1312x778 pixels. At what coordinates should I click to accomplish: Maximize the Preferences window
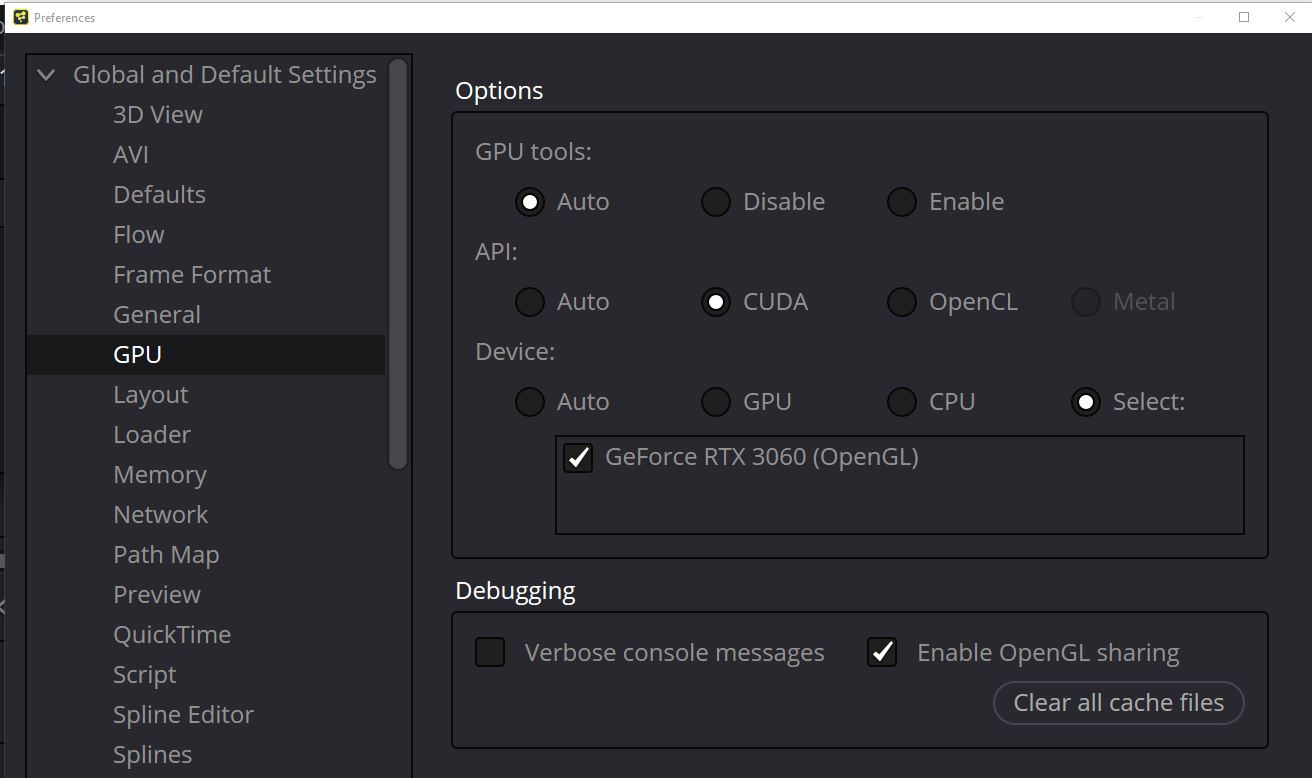[x=1244, y=17]
